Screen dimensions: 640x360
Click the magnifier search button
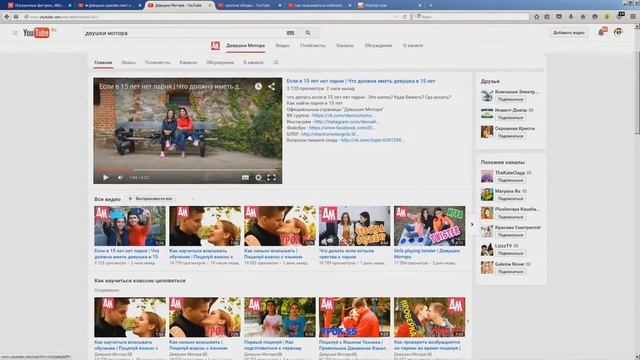point(308,33)
